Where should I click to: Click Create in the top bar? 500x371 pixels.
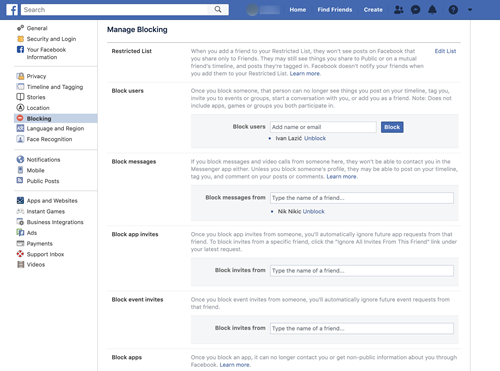point(373,10)
